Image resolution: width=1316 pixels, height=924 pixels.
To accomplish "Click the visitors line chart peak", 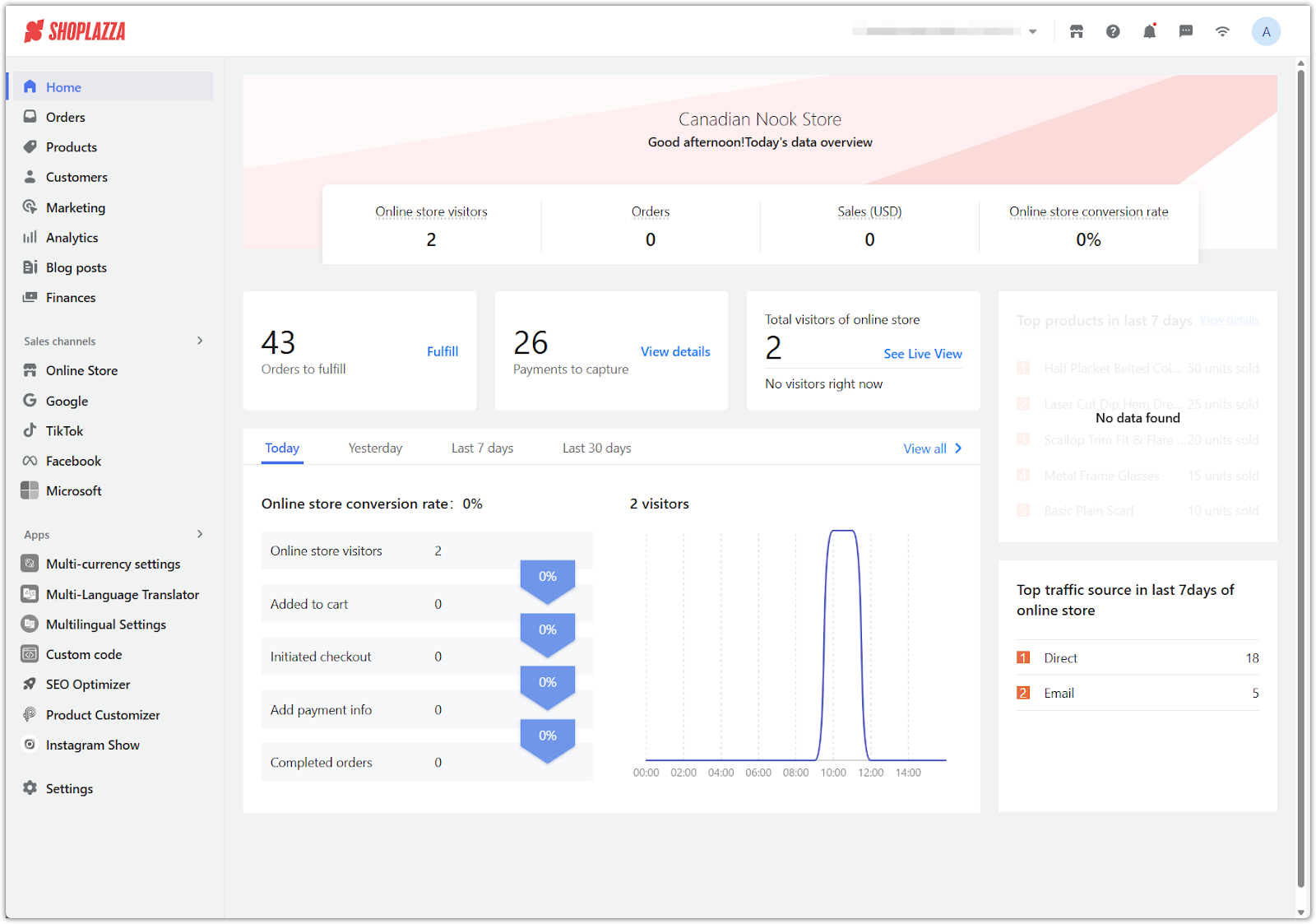I will click(842, 532).
